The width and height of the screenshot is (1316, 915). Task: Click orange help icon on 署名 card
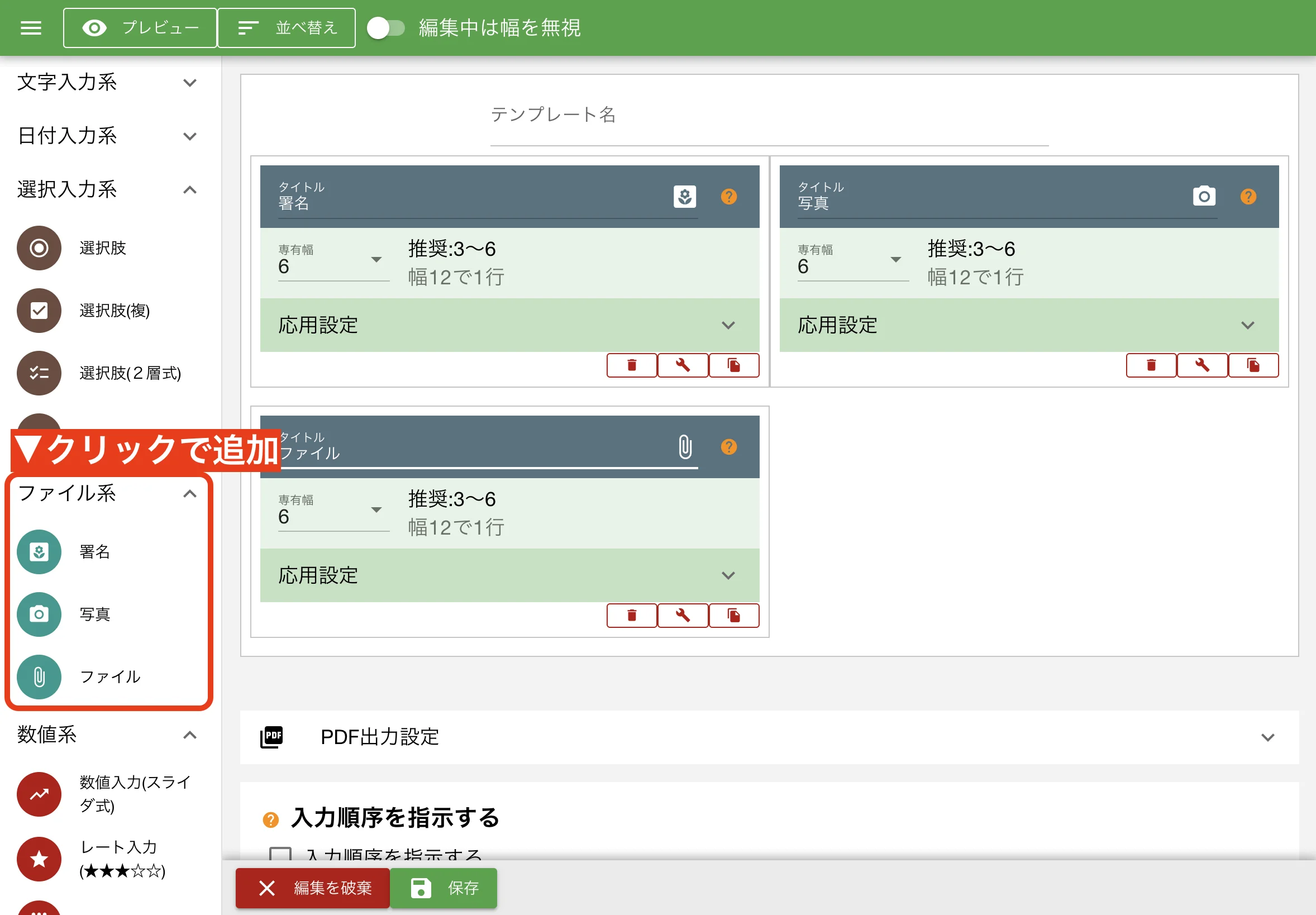click(x=728, y=197)
